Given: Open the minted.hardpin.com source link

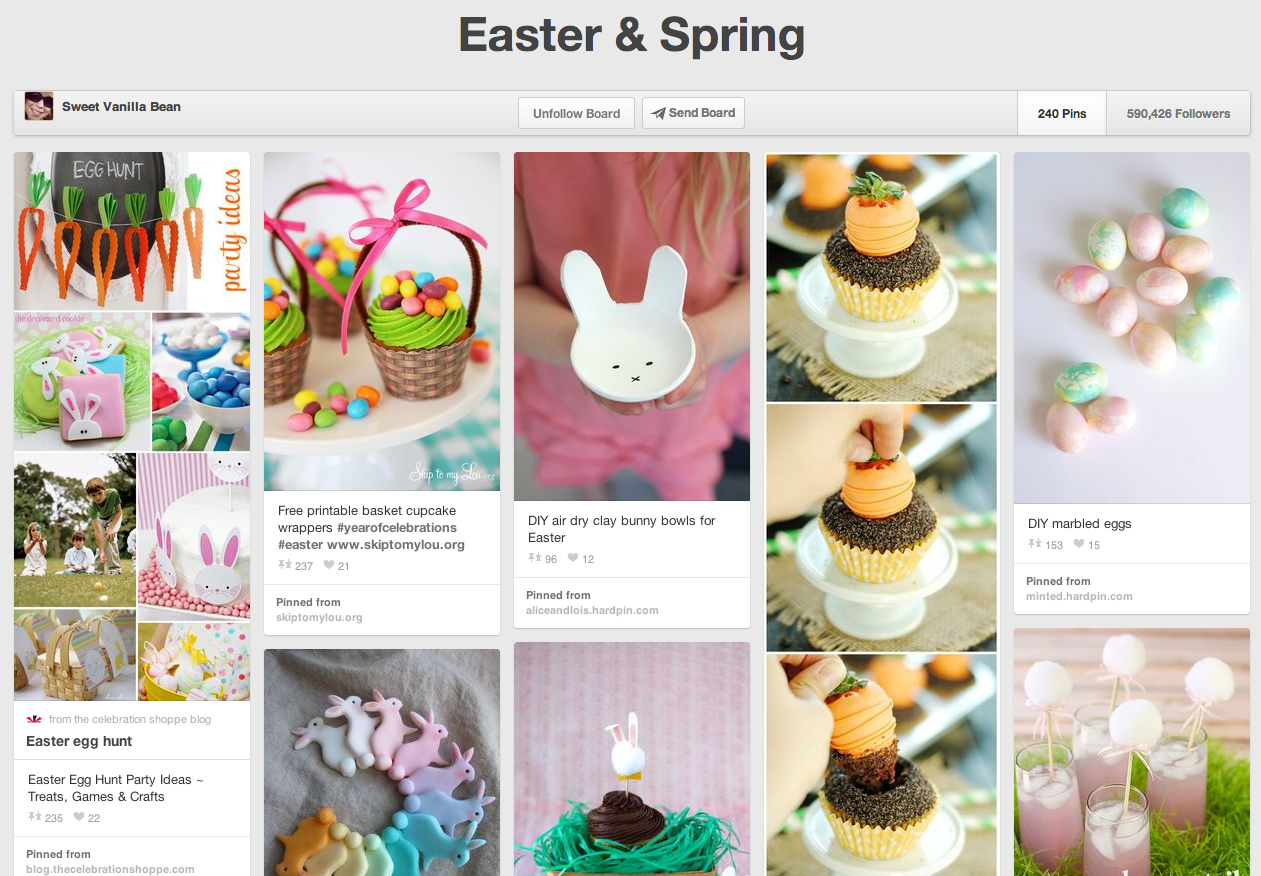Looking at the screenshot, I should click(1079, 596).
